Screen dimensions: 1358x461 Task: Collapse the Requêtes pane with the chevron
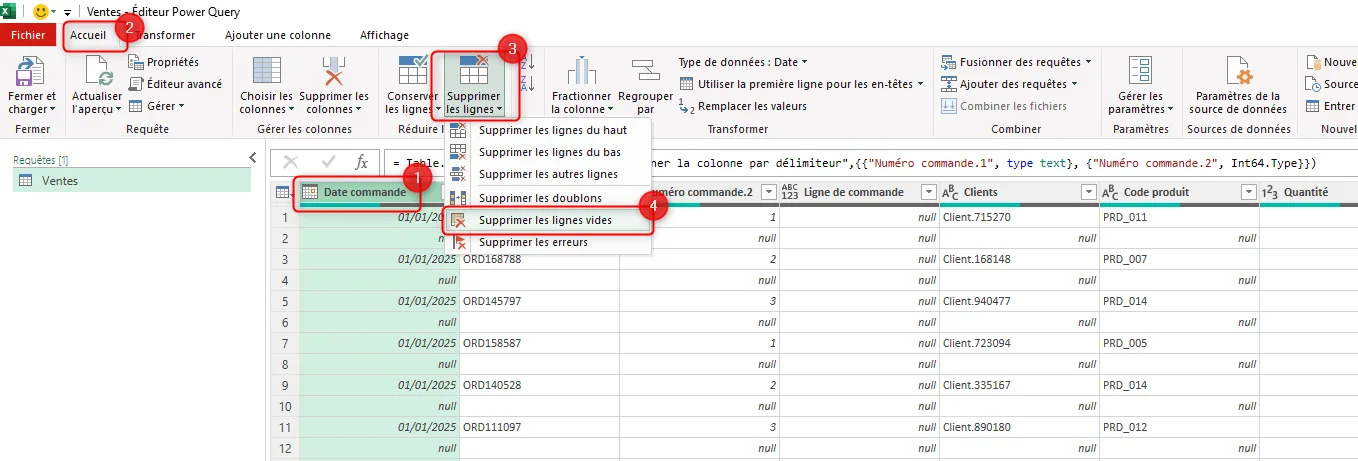[x=252, y=158]
